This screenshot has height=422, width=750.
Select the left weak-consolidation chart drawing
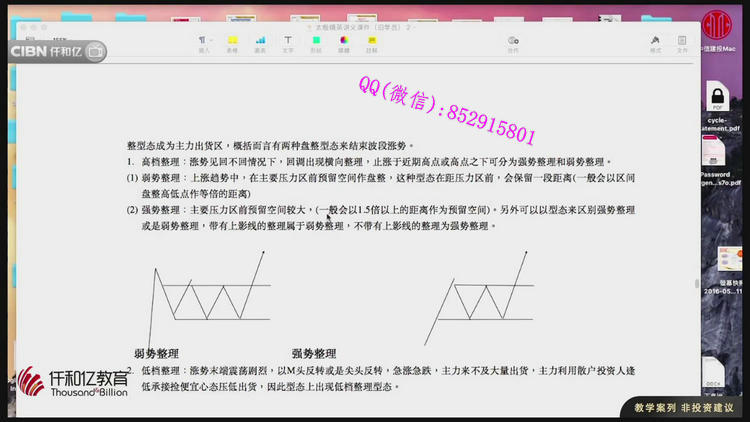[205, 295]
